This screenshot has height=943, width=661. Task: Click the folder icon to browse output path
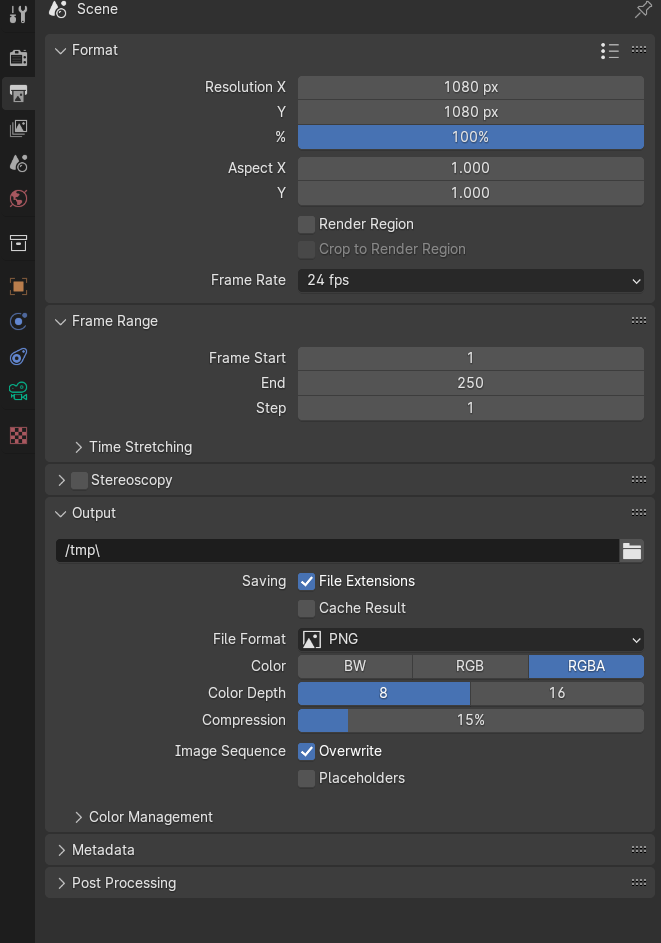click(x=631, y=551)
